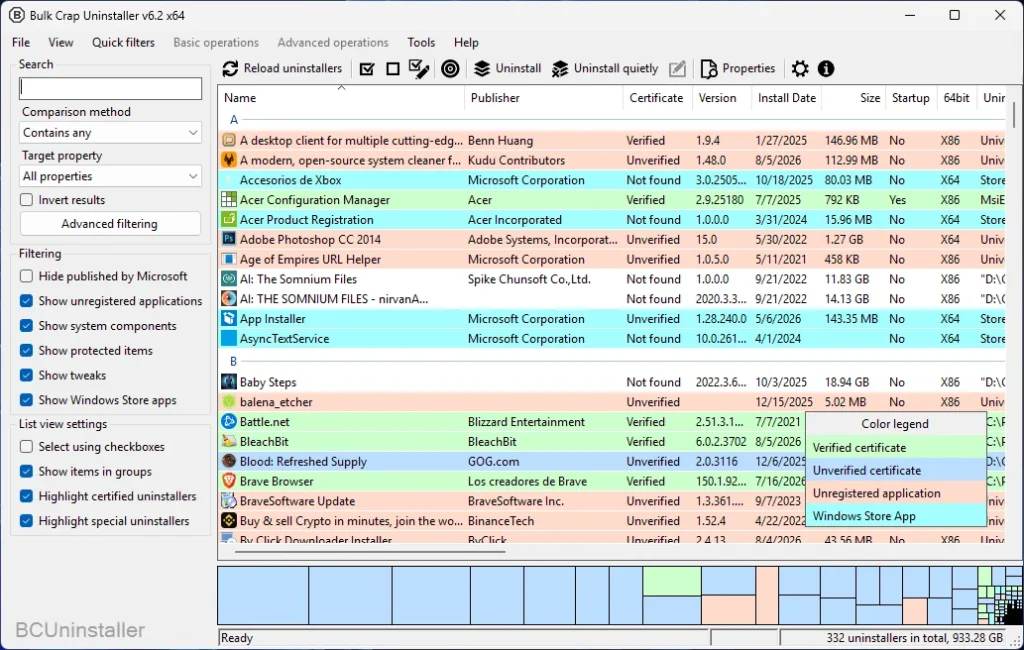The width and height of the screenshot is (1024, 650).
Task: Click the modify edit pencil toolbar icon
Action: 677,69
